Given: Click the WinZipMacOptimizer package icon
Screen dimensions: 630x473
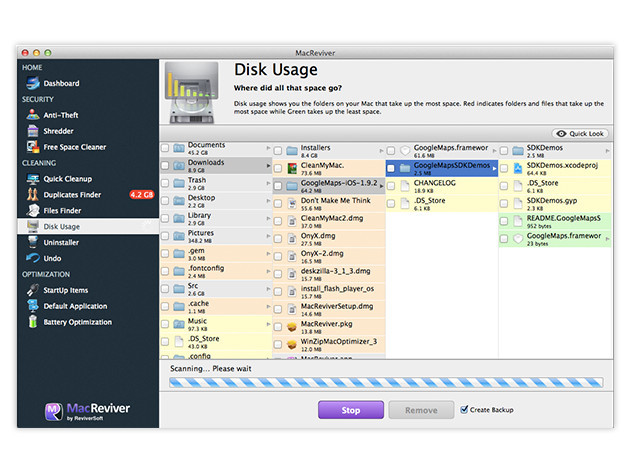Looking at the screenshot, I should [292, 345].
